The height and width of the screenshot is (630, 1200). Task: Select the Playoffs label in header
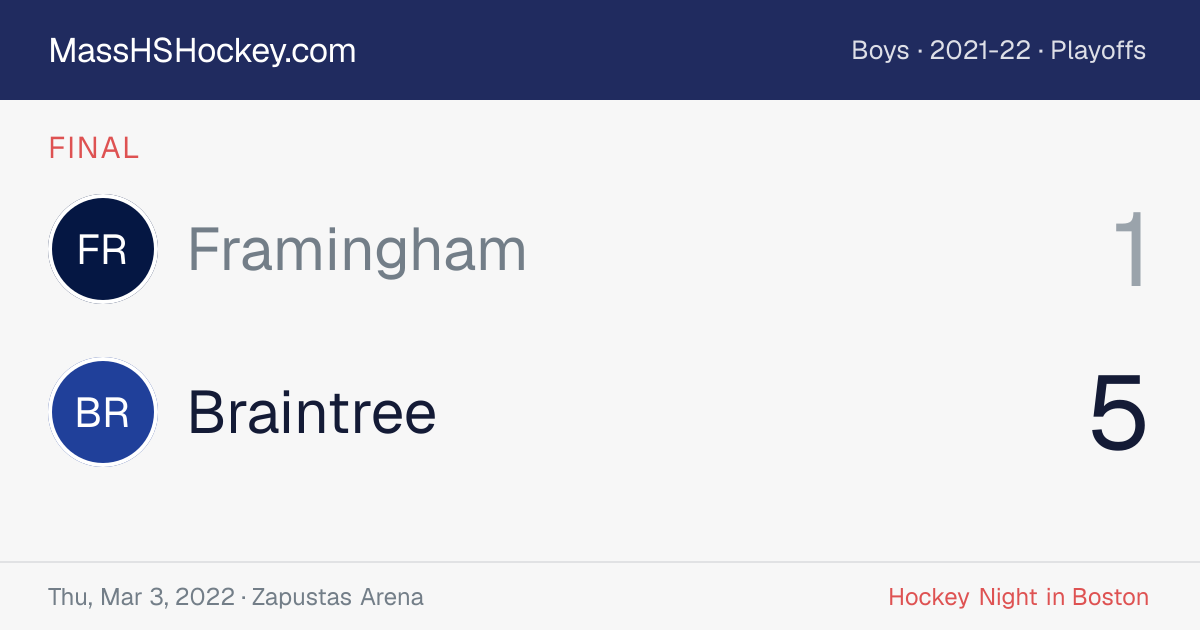[x=1098, y=51]
